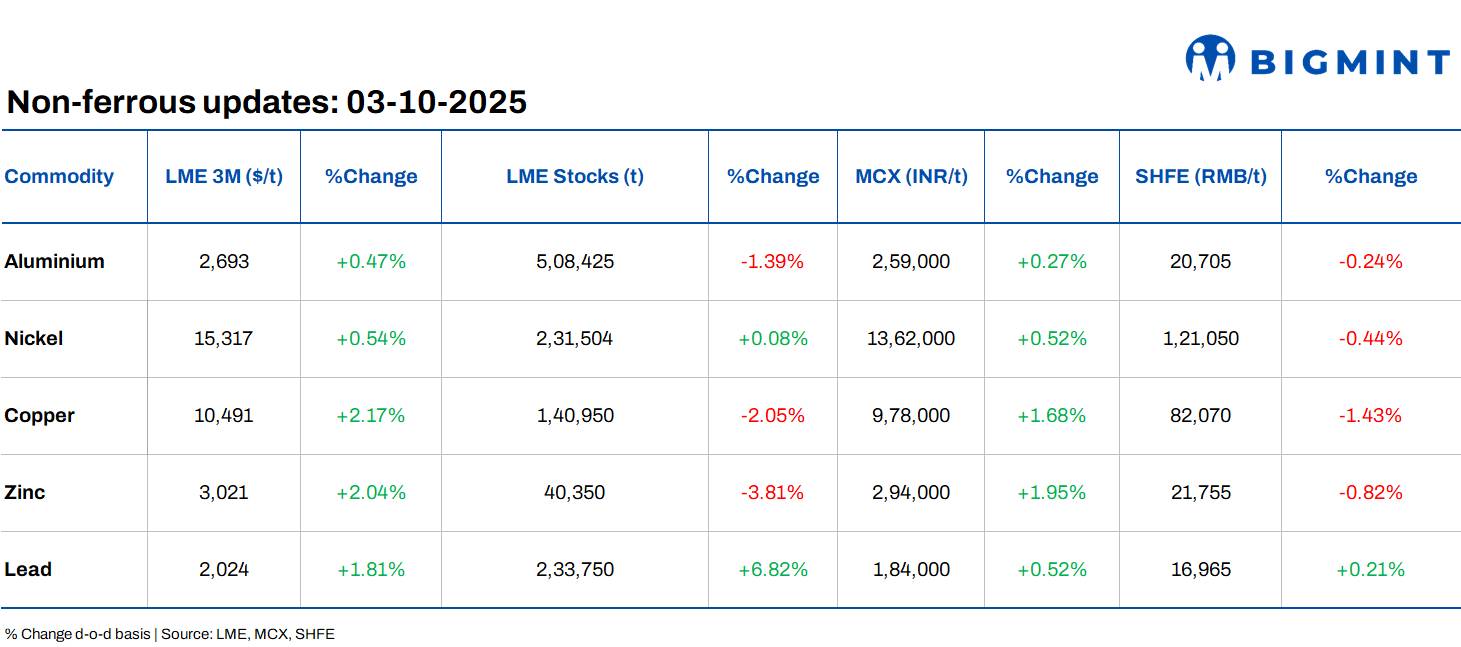
Task: Click Copper's SHFE price 82,070
Action: coord(1200,415)
